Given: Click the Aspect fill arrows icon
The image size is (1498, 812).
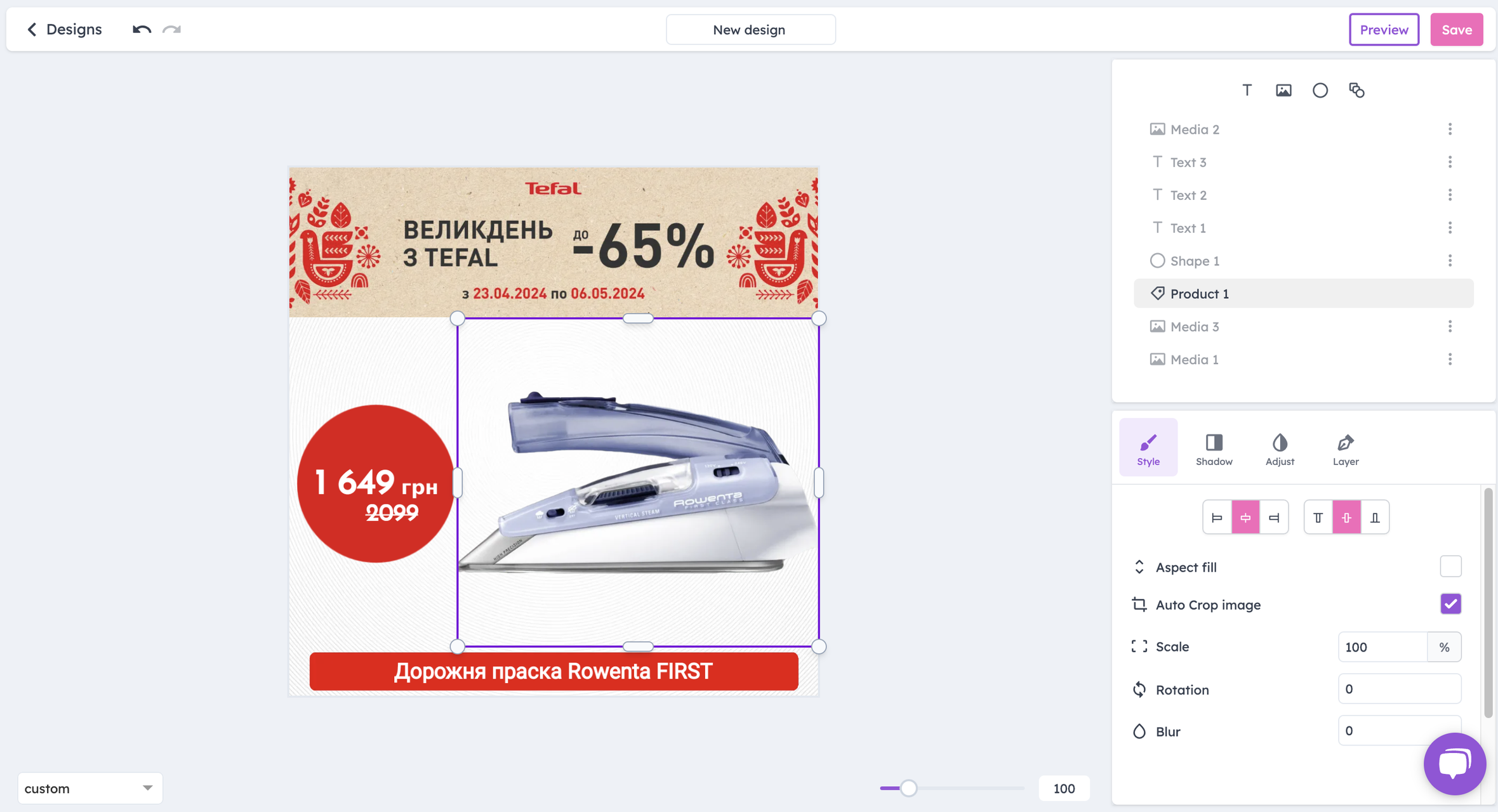Looking at the screenshot, I should pos(1139,566).
